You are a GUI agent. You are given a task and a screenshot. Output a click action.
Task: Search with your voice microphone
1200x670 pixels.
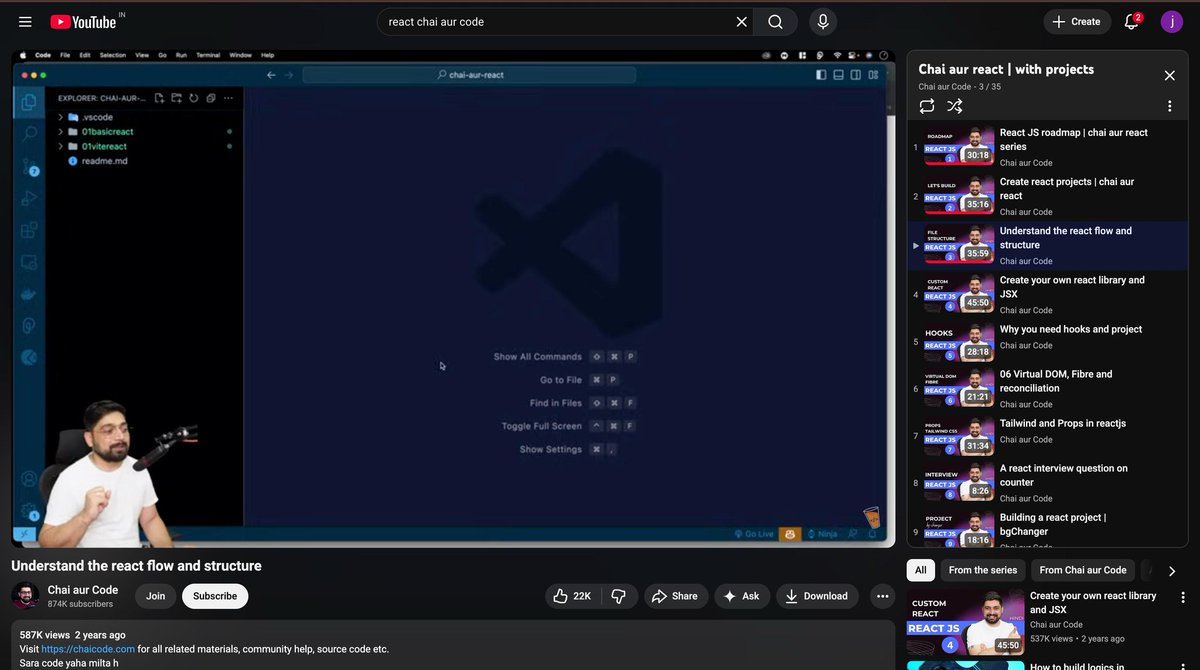click(x=823, y=21)
